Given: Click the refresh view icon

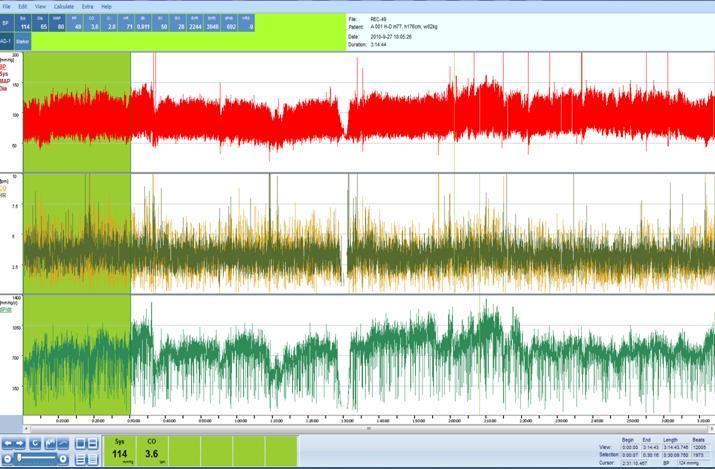Looking at the screenshot, I should [35, 443].
